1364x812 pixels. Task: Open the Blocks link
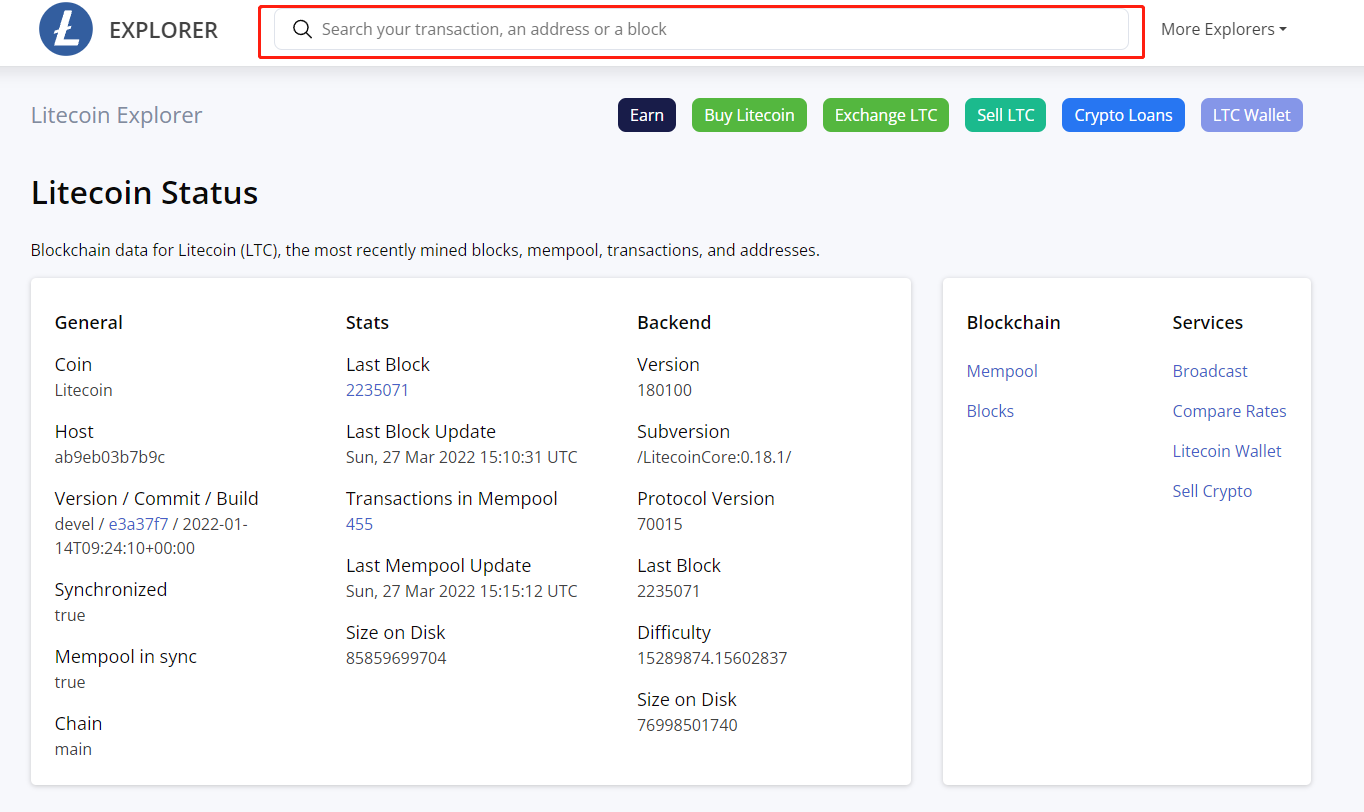pos(990,411)
